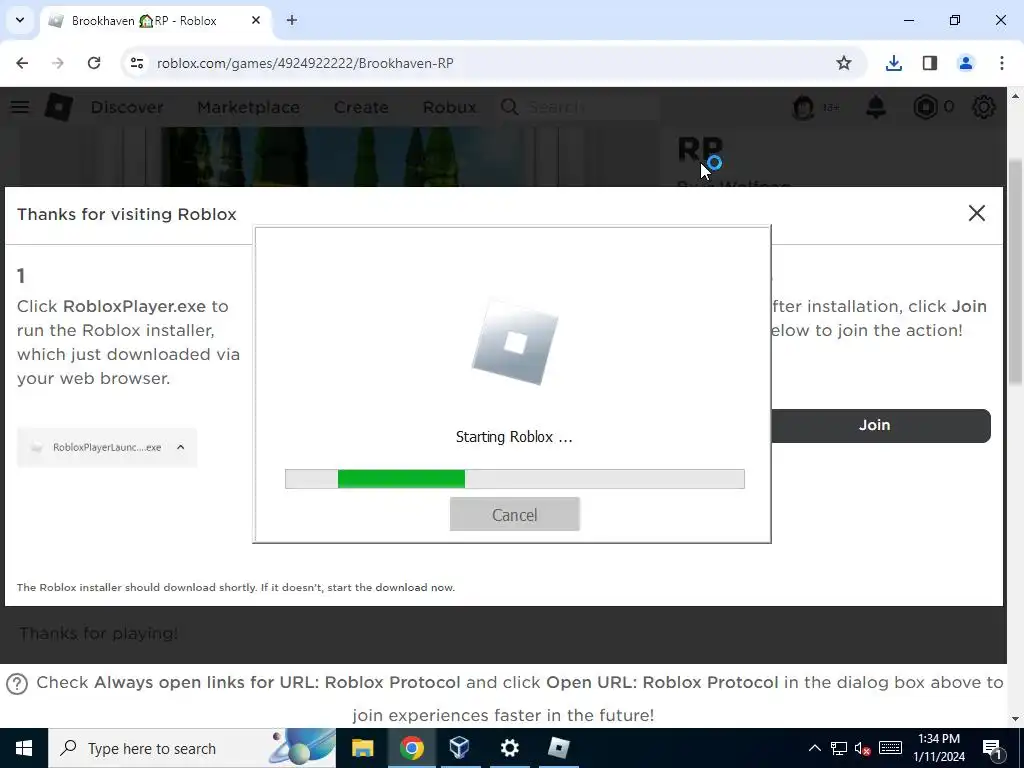Open the Windows notification center
Viewport: 1024px width, 768px height.
point(993,748)
